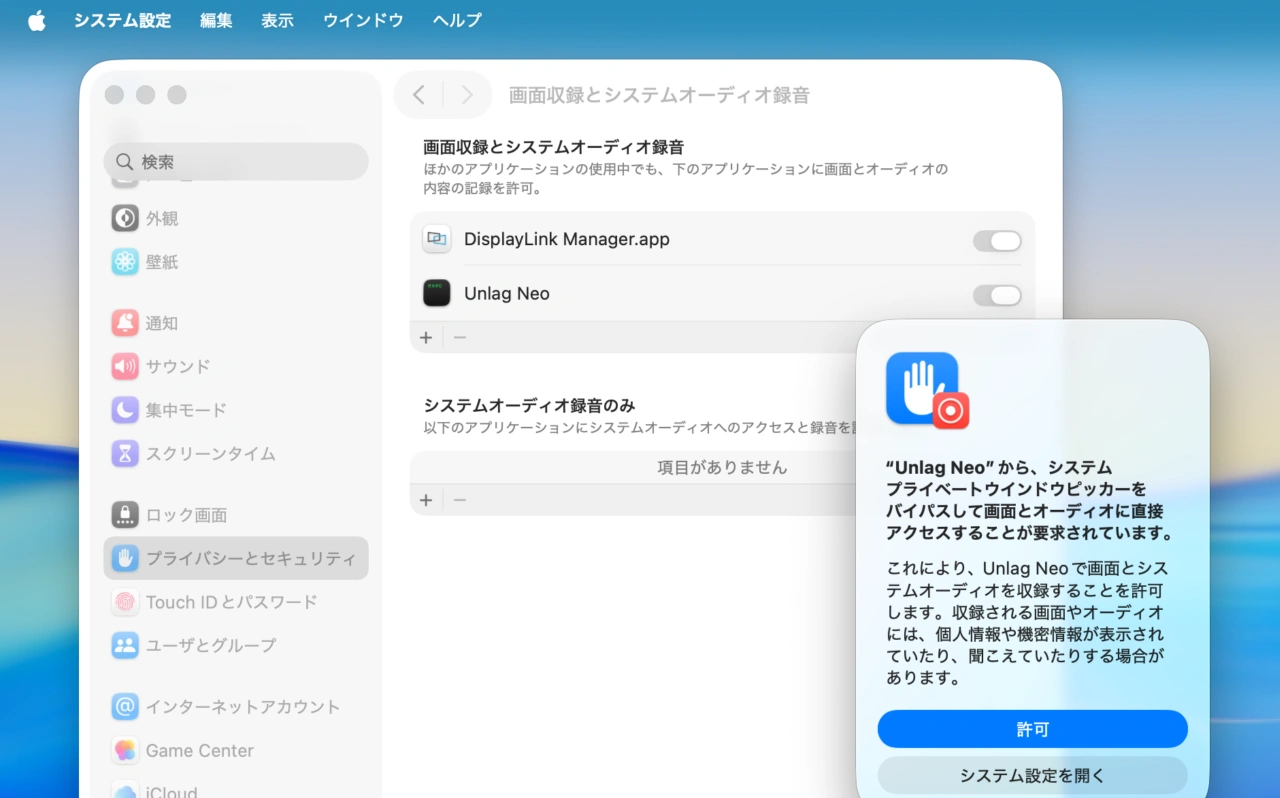Toggle DisplayLink Manager.app screen recording switch
Viewport: 1280px width, 798px height.
tap(997, 241)
